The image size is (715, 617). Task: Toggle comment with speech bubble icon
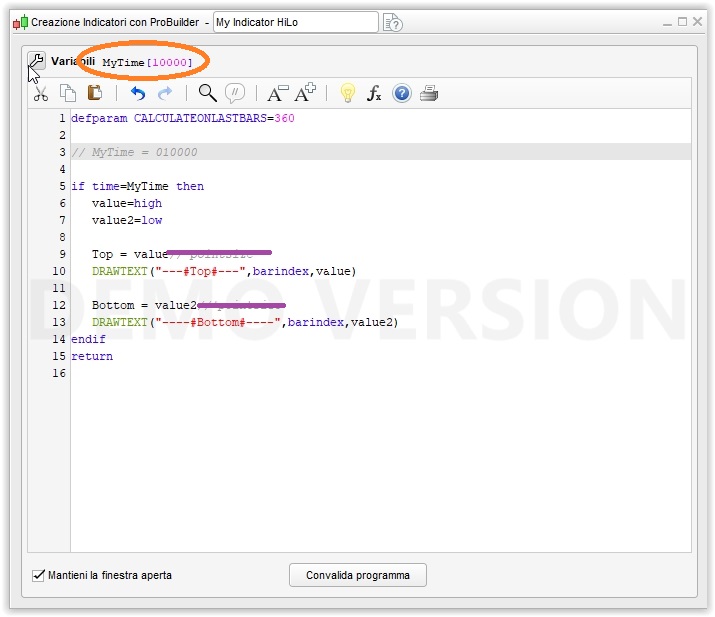235,93
